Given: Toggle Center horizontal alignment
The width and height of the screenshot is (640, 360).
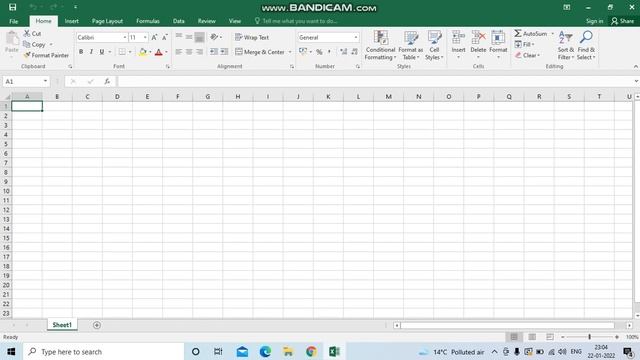Looking at the screenshot, I should click(189, 52).
